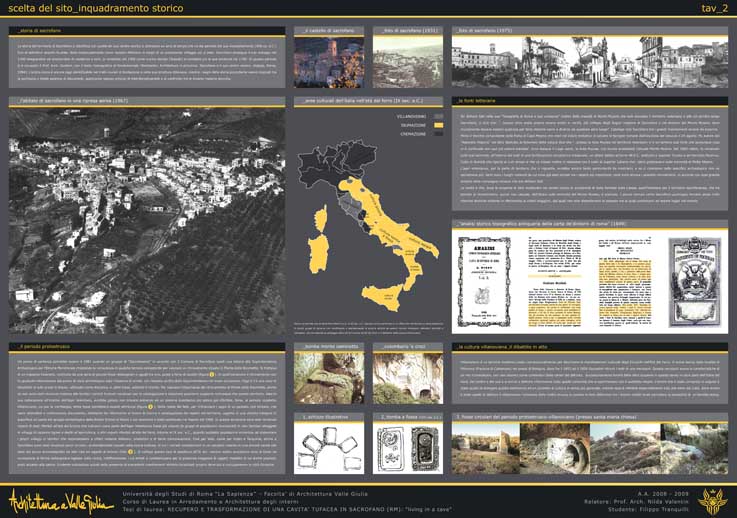Click the '_colombario a sita' heading
Viewport: 737px width, 518px height.
click(x=404, y=346)
